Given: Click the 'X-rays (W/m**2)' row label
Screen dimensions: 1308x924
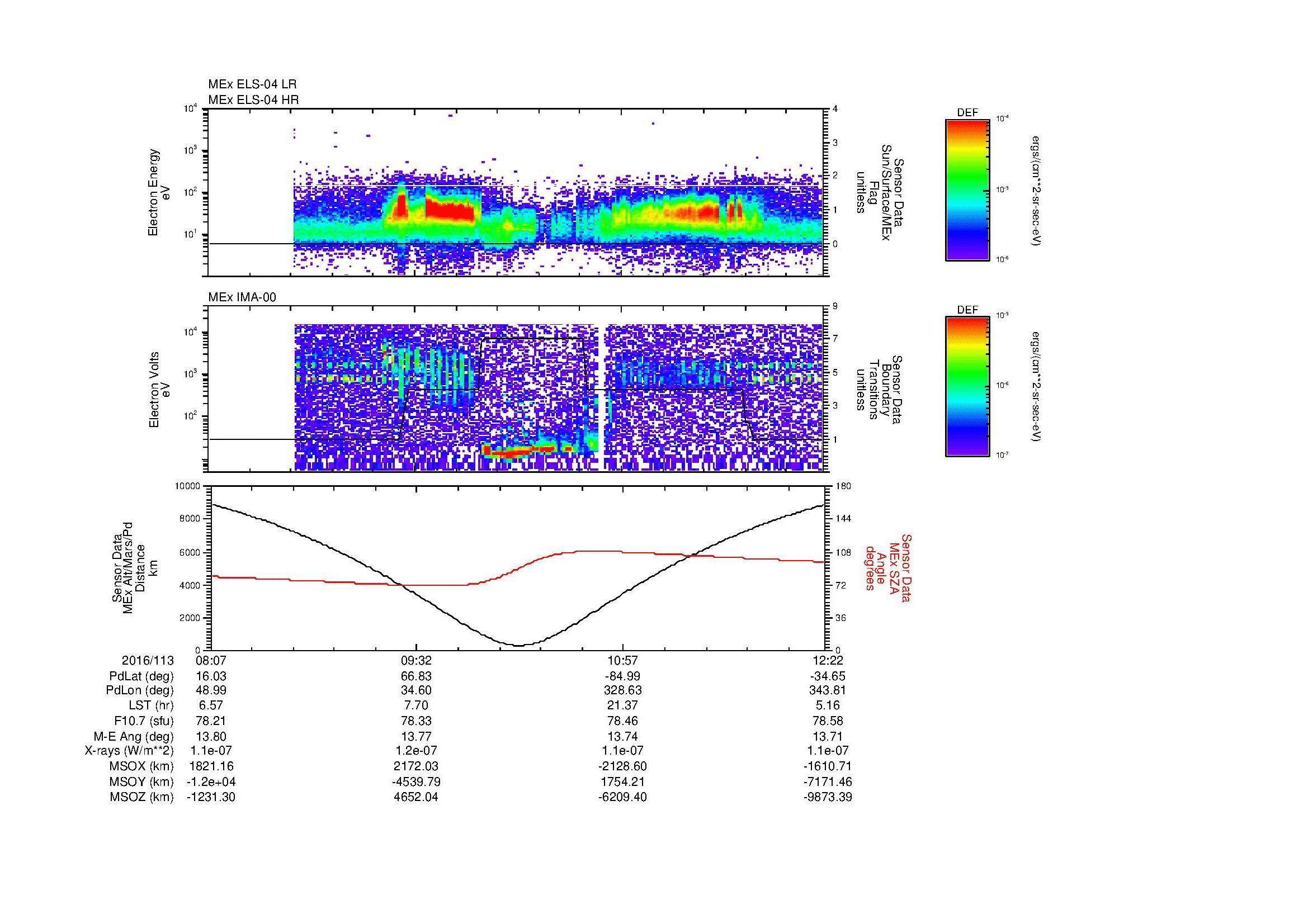Looking at the screenshot, I should tap(129, 751).
